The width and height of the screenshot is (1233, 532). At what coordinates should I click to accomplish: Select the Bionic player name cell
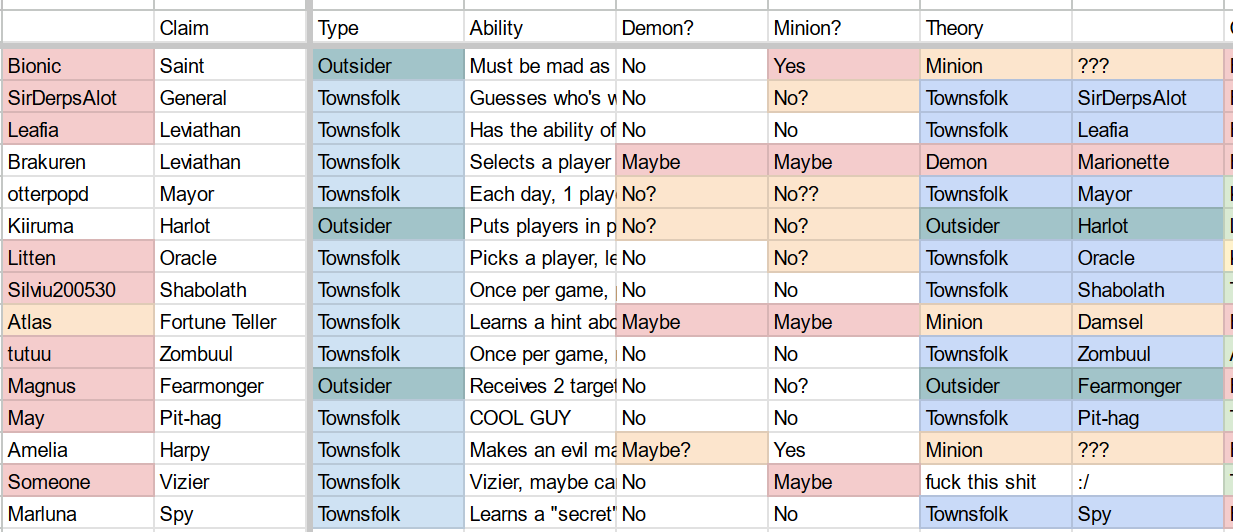click(78, 66)
